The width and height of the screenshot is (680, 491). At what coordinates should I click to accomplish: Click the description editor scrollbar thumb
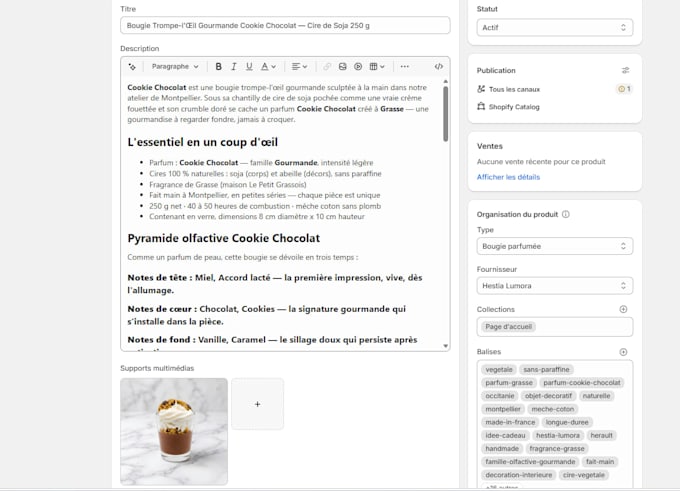click(445, 114)
